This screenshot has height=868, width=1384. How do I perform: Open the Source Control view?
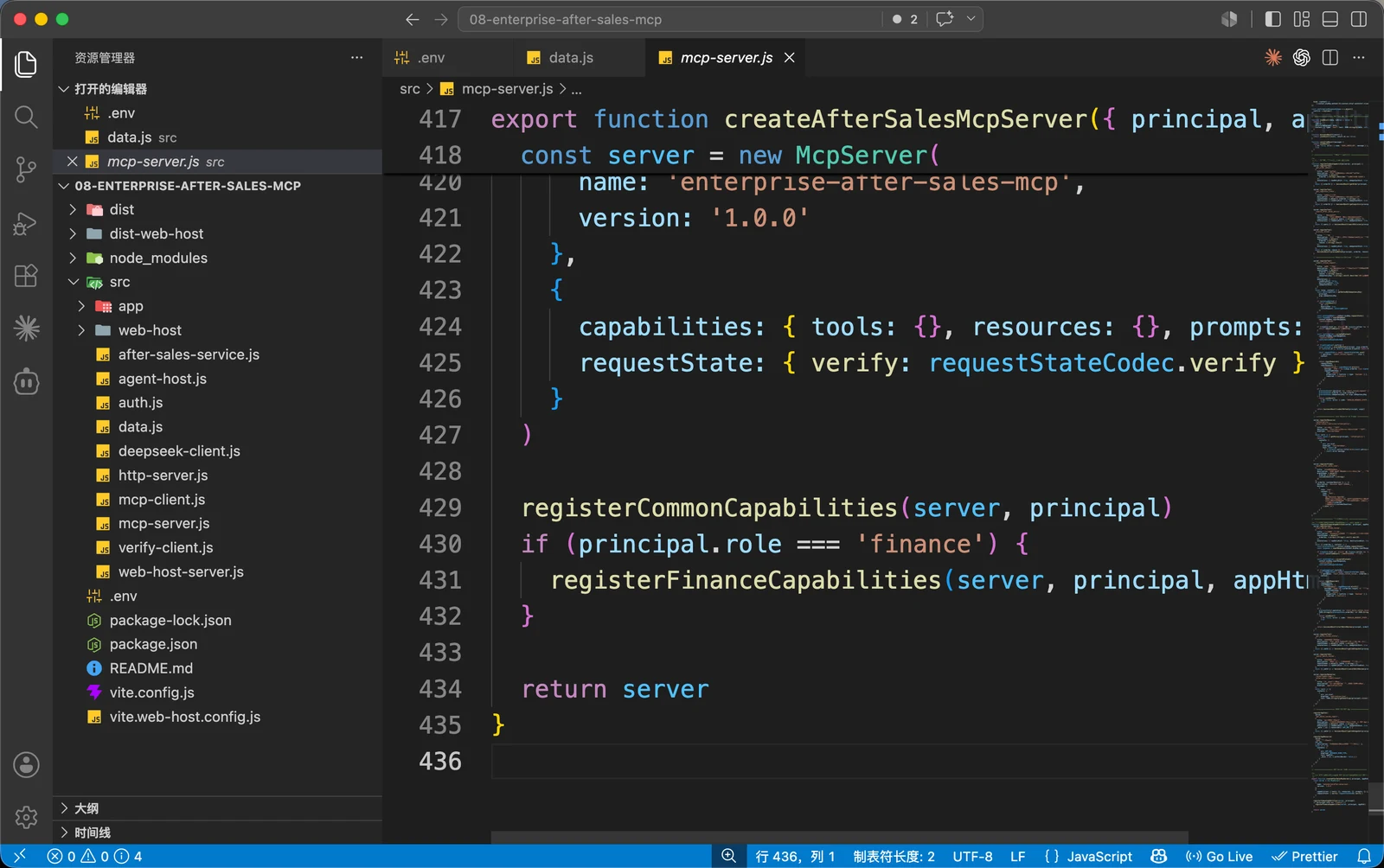coord(26,169)
